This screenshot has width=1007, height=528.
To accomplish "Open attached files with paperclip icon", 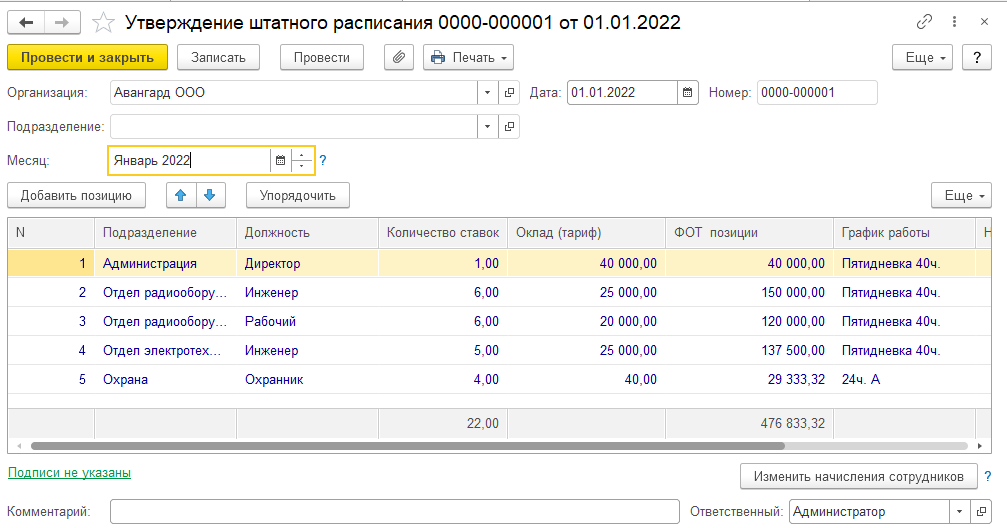I will (x=398, y=58).
